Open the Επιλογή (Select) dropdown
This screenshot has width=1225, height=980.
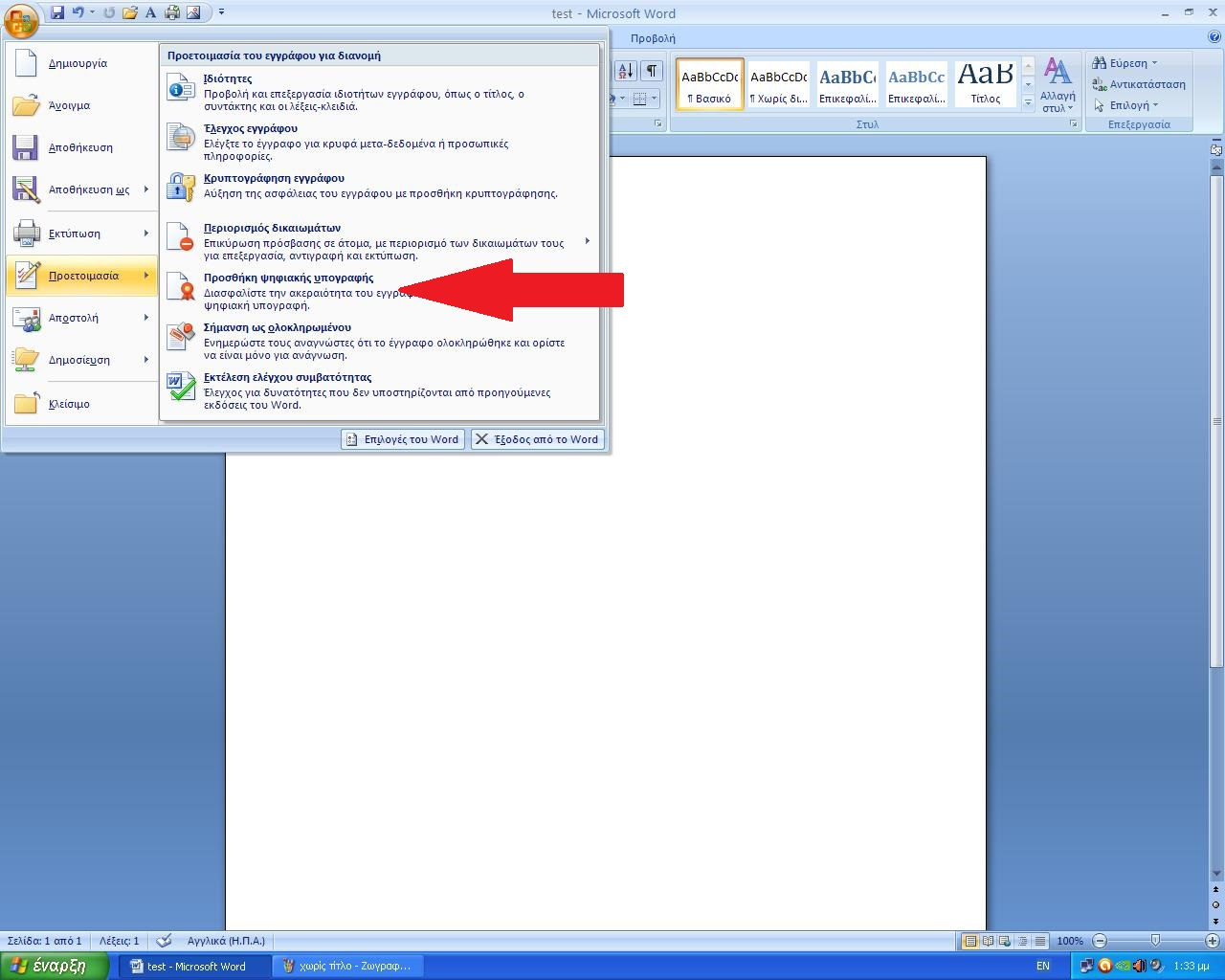(x=1126, y=105)
